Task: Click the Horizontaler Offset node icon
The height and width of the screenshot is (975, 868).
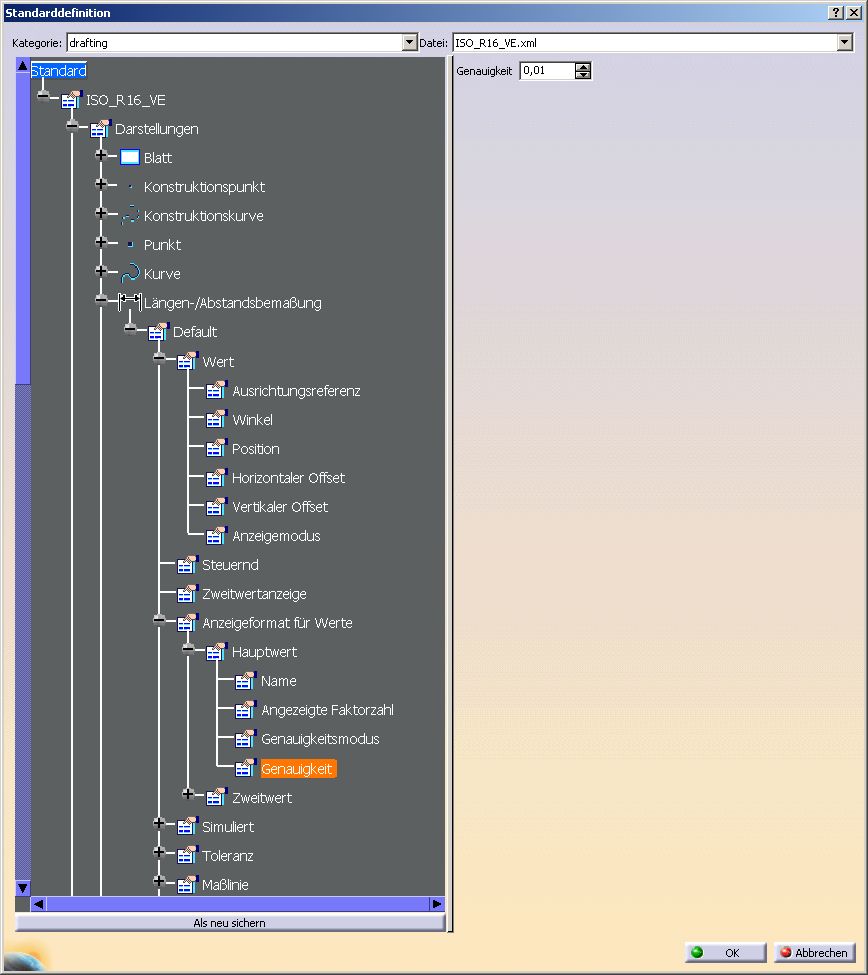Action: pyautogui.click(x=216, y=477)
